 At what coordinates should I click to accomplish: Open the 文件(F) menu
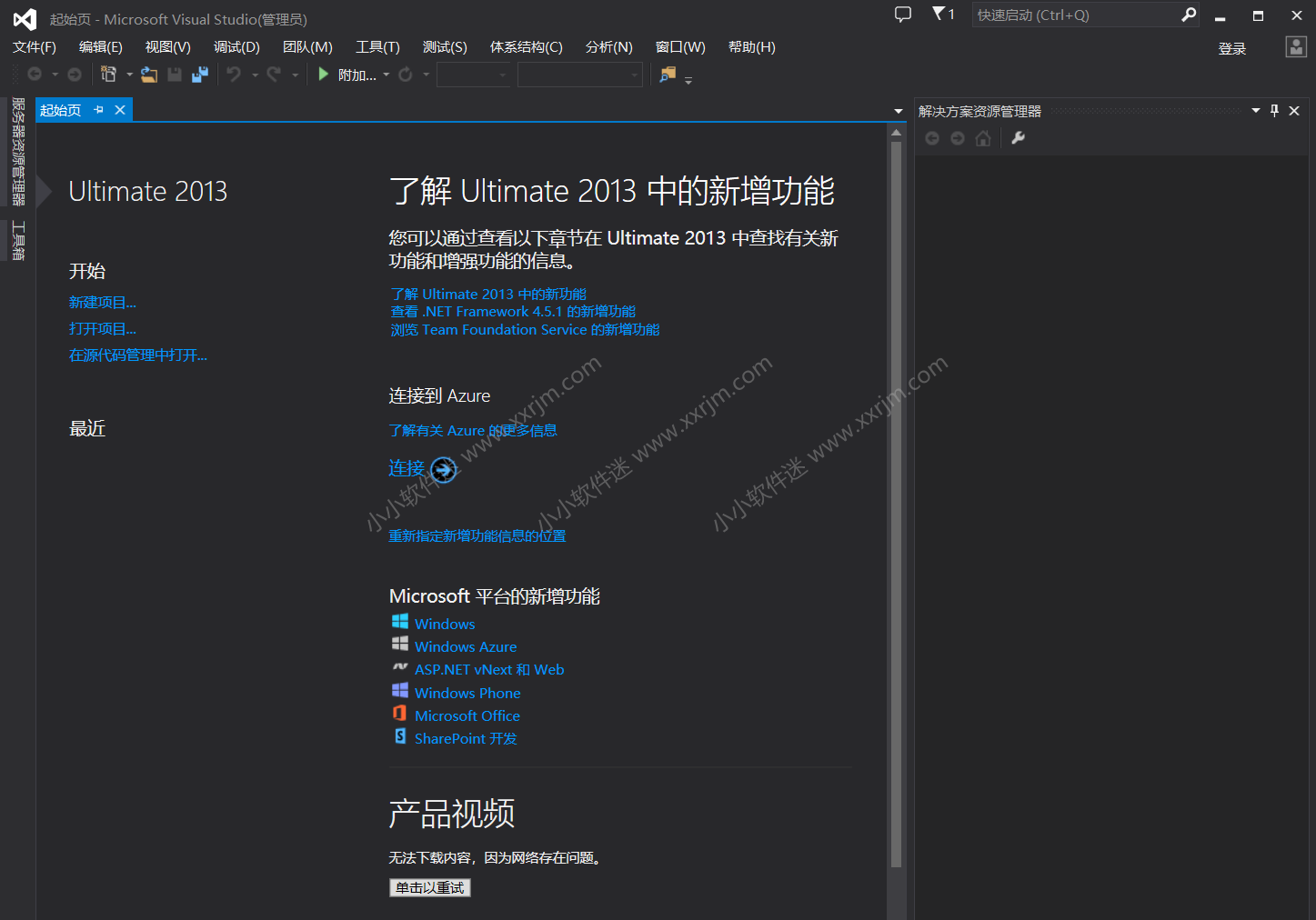[35, 47]
